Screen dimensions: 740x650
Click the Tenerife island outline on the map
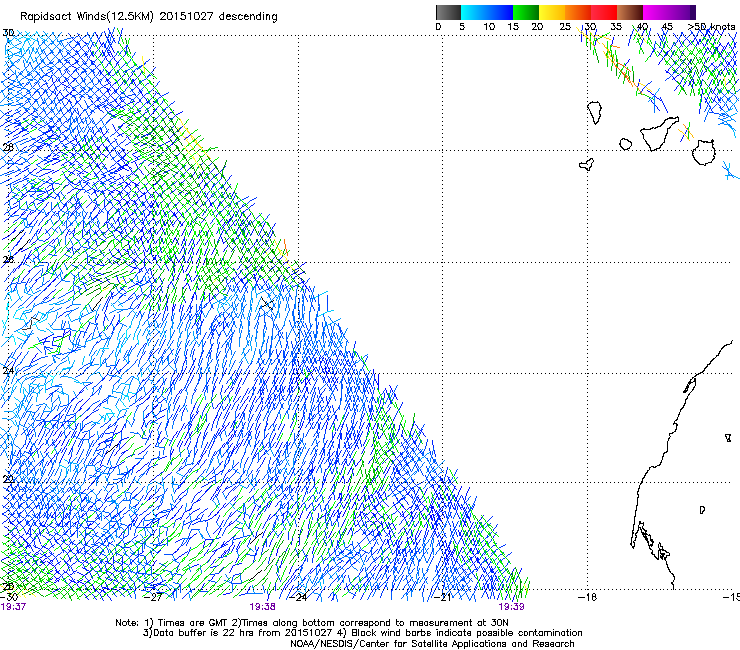tap(659, 133)
